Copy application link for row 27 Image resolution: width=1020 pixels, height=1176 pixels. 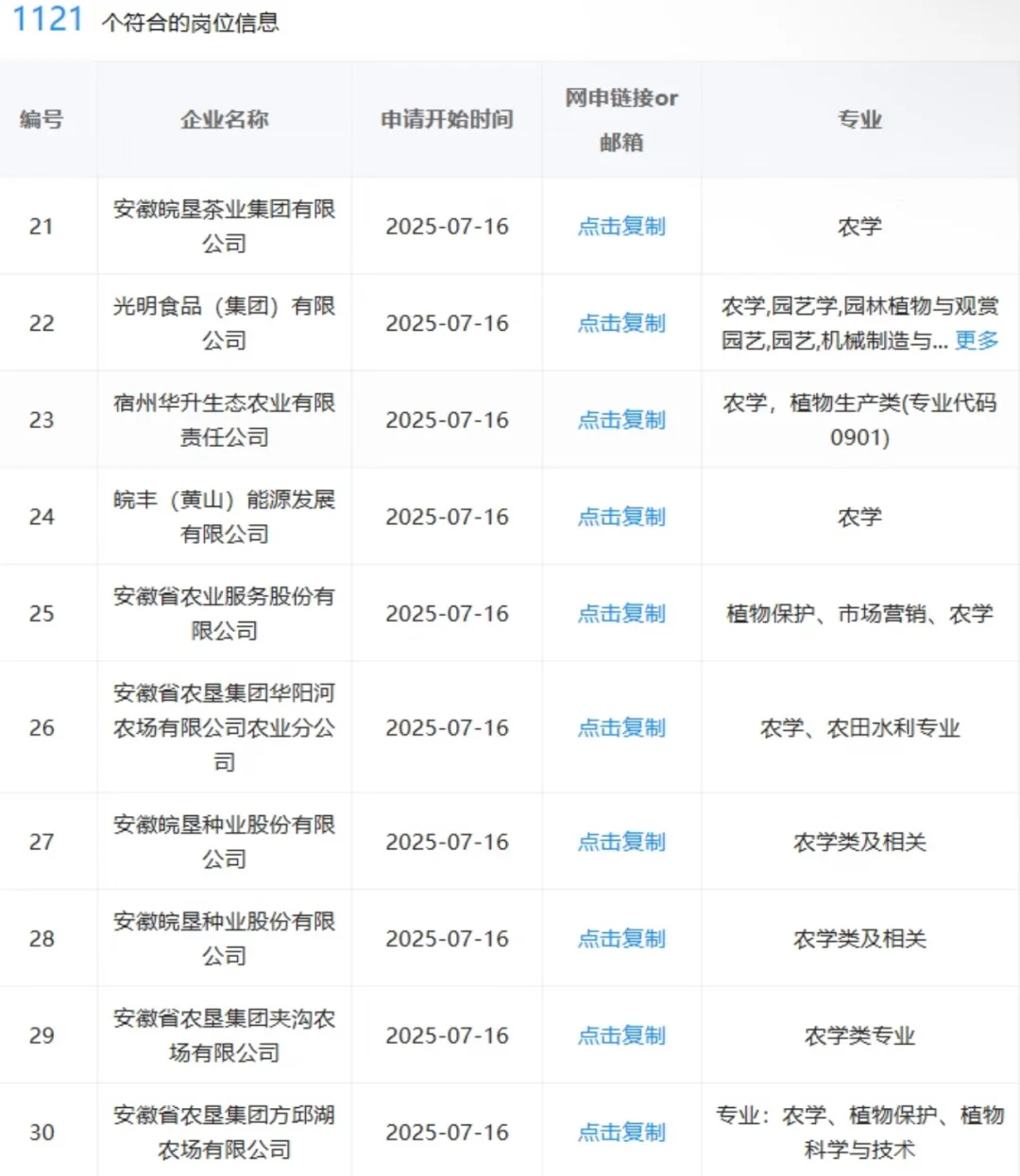[x=621, y=842]
